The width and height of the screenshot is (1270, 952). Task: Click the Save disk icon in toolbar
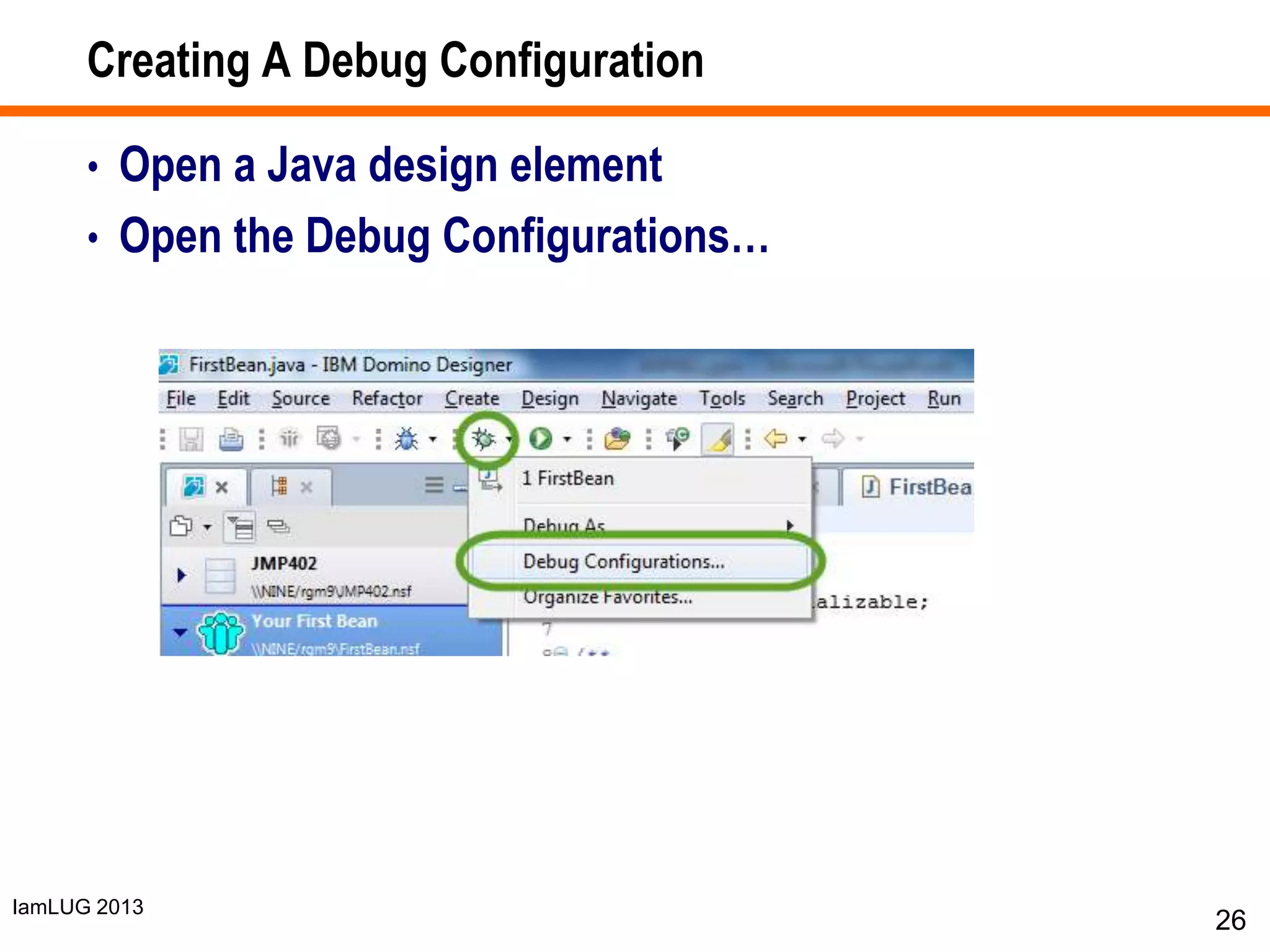(x=191, y=439)
